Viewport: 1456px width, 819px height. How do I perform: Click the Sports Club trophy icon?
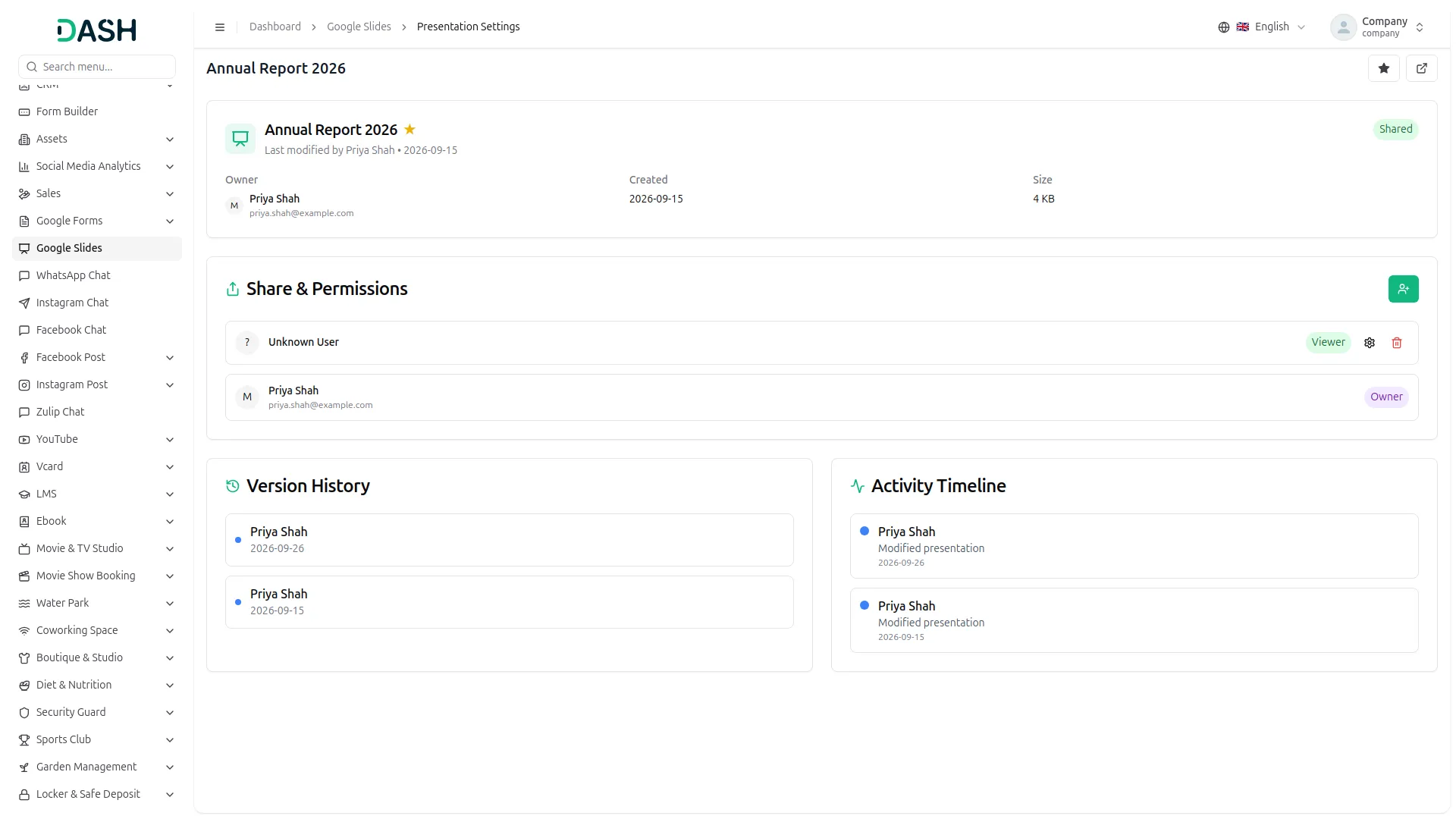point(24,740)
